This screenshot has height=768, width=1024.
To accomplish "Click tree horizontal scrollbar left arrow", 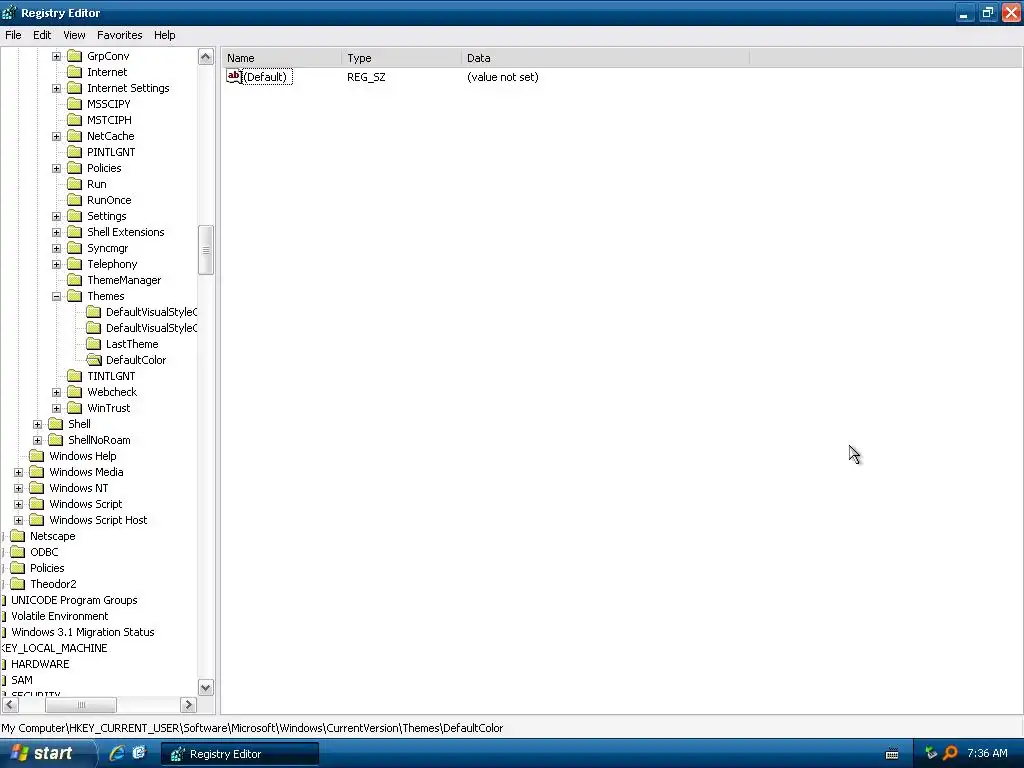I will [10, 705].
